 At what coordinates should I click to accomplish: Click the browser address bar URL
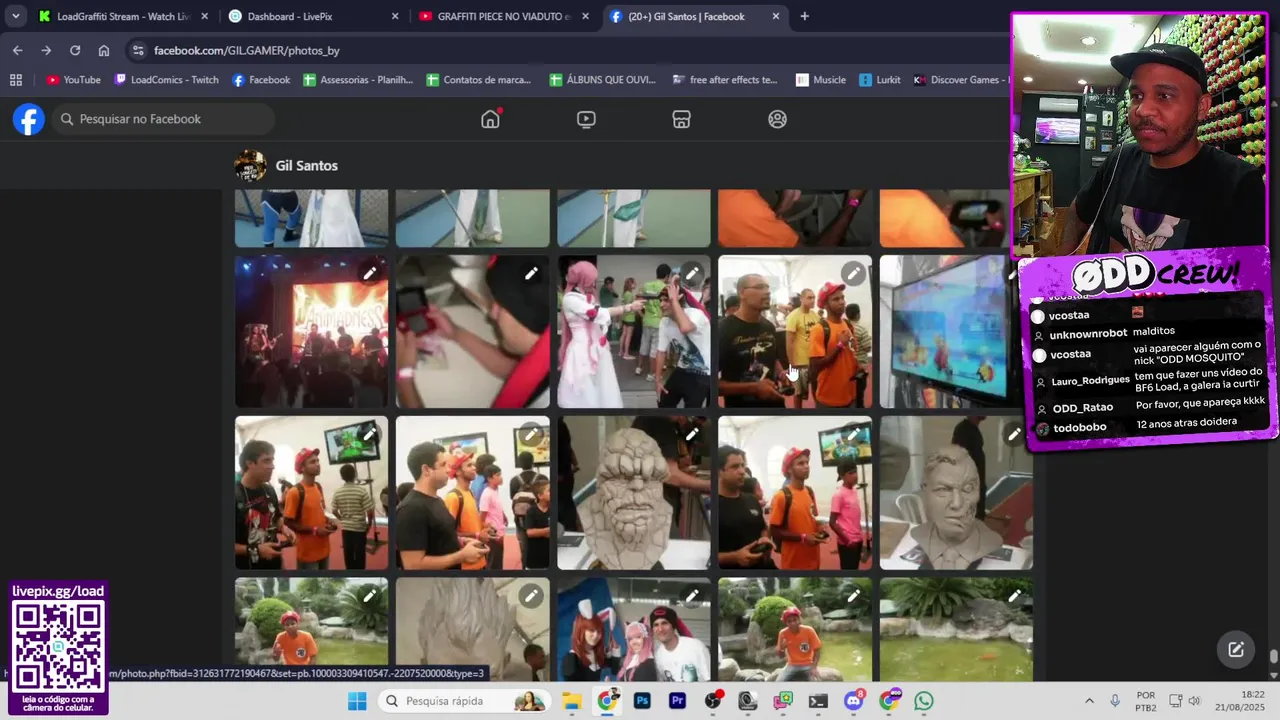pos(247,50)
